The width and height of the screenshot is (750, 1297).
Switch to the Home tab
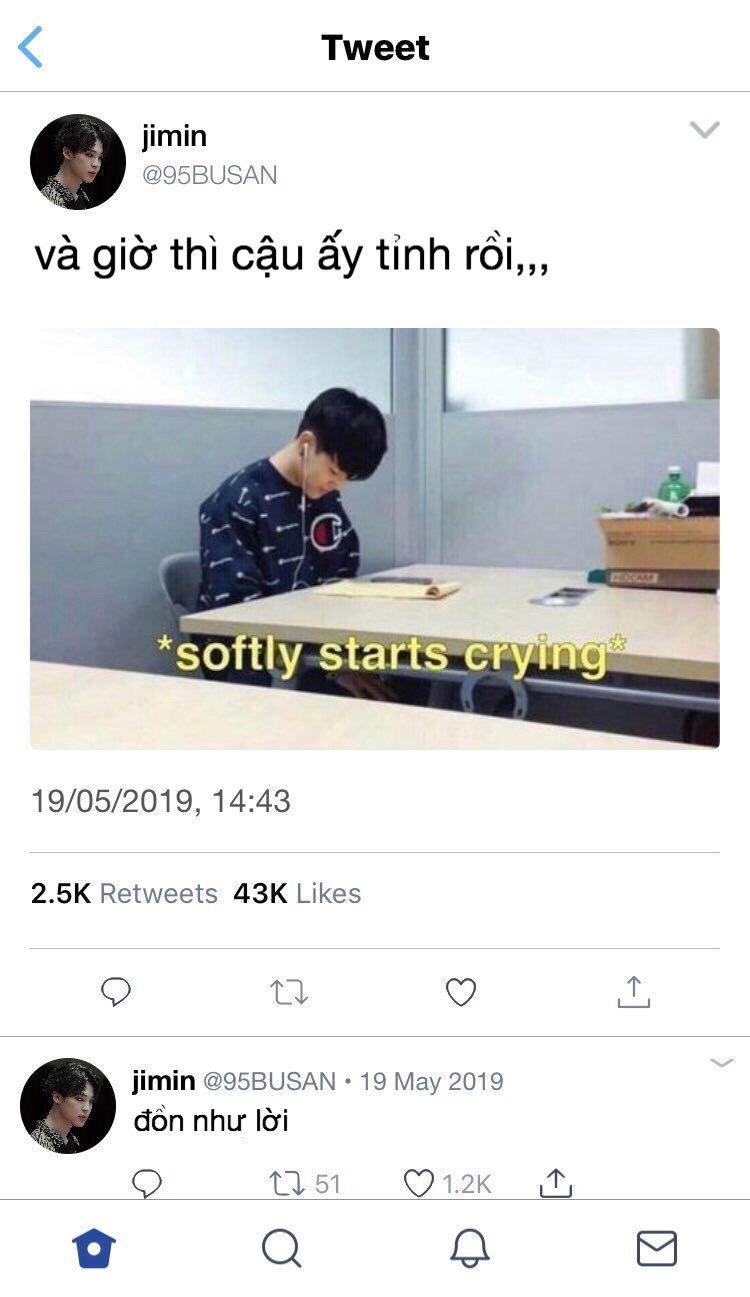(x=94, y=1248)
